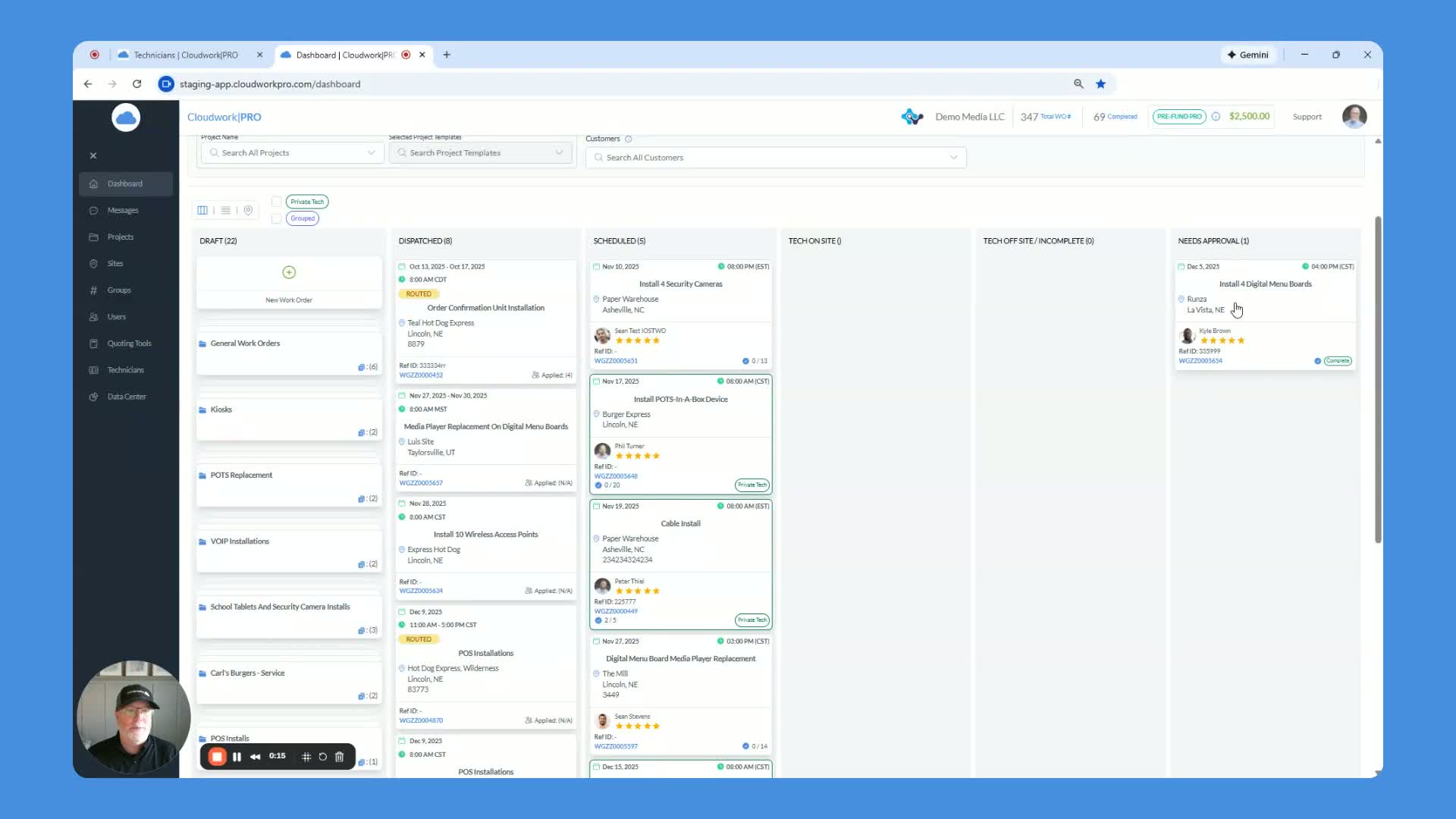Switch to the Technicians | CloudworkPRO tab
Viewport: 1456px width, 819px height.
pos(186,55)
